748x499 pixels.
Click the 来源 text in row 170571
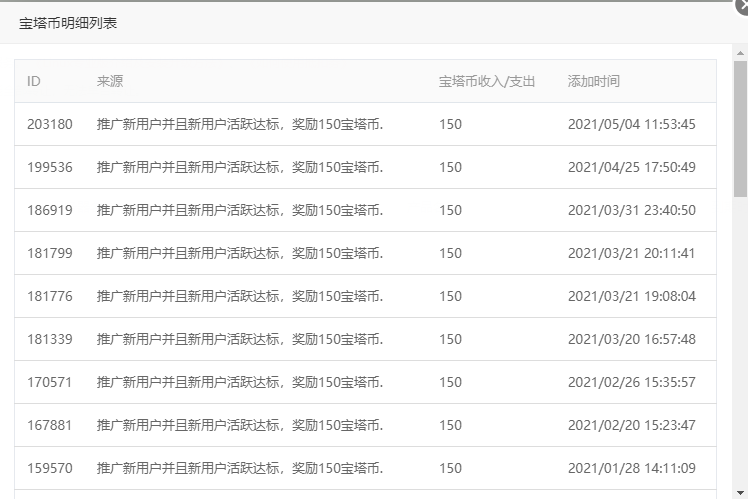pyautogui.click(x=240, y=382)
